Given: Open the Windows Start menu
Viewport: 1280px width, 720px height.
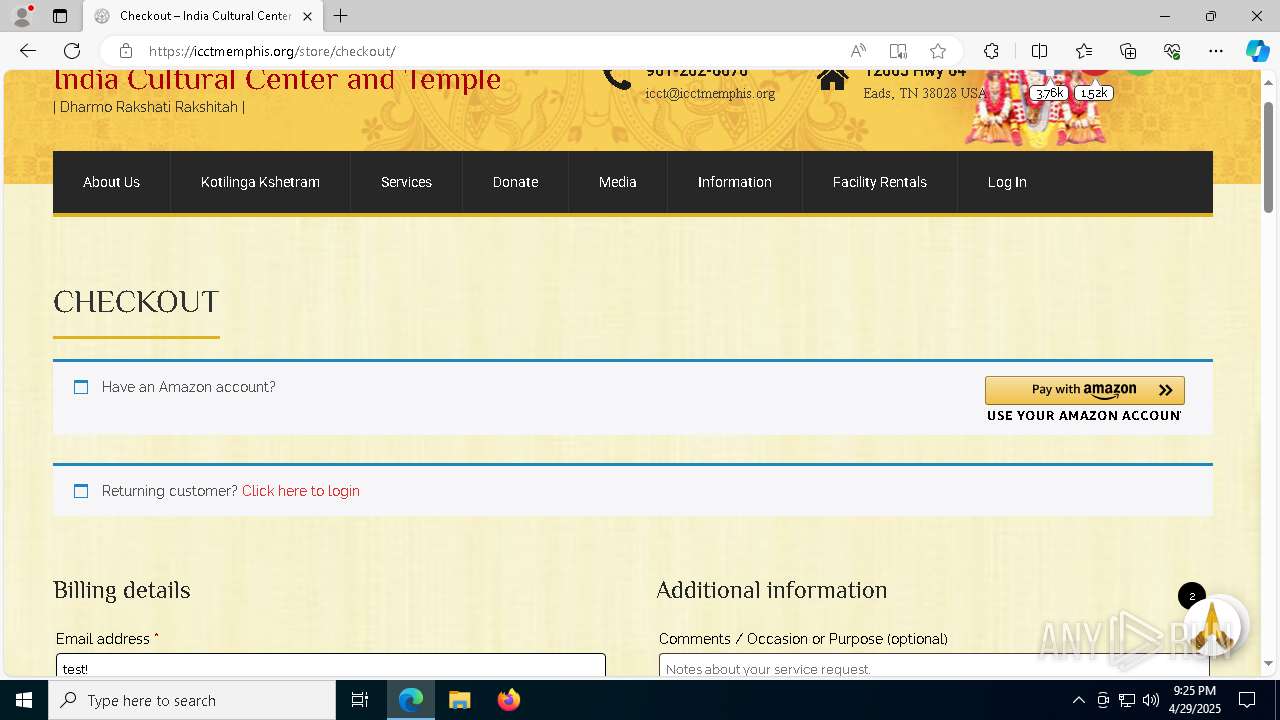Looking at the screenshot, I should [24, 700].
